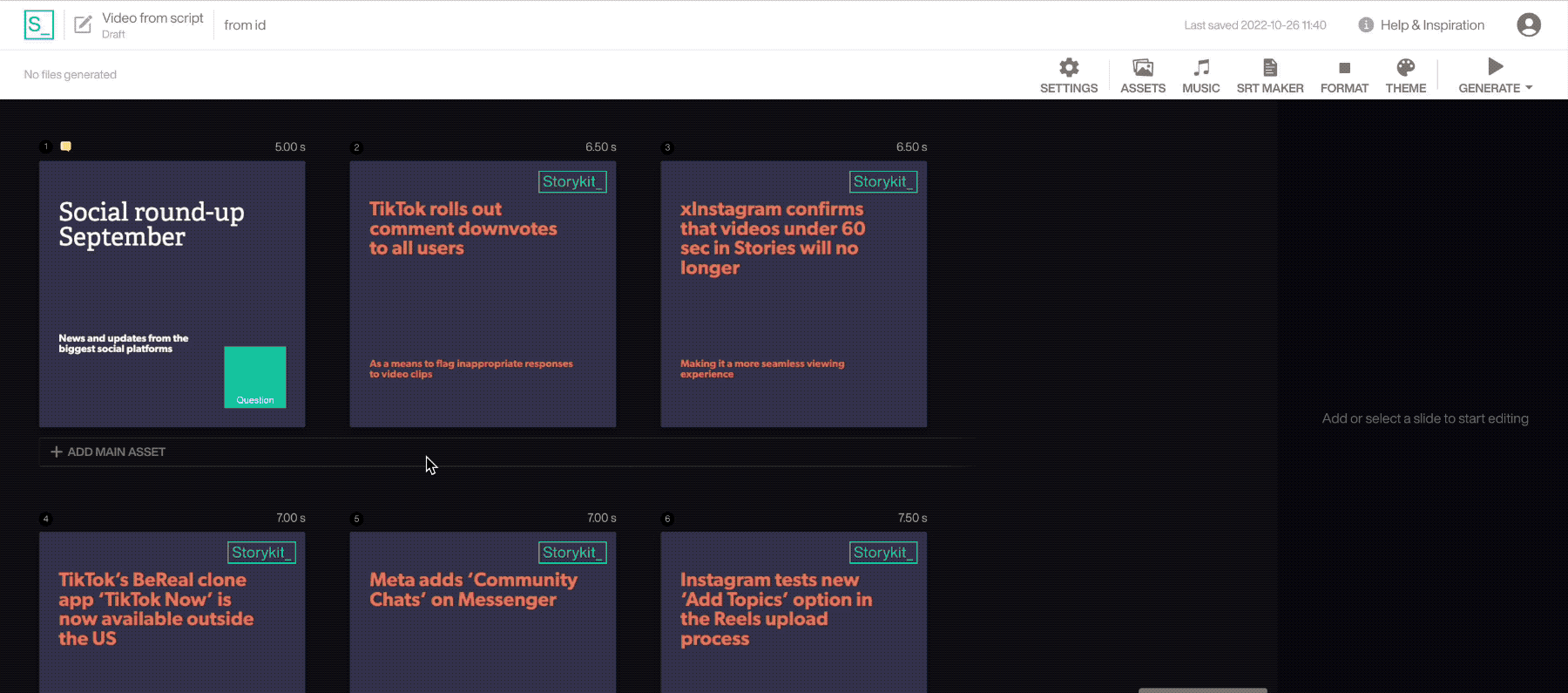Click the Storykit logo home icon
1568x693 pixels.
point(38,24)
